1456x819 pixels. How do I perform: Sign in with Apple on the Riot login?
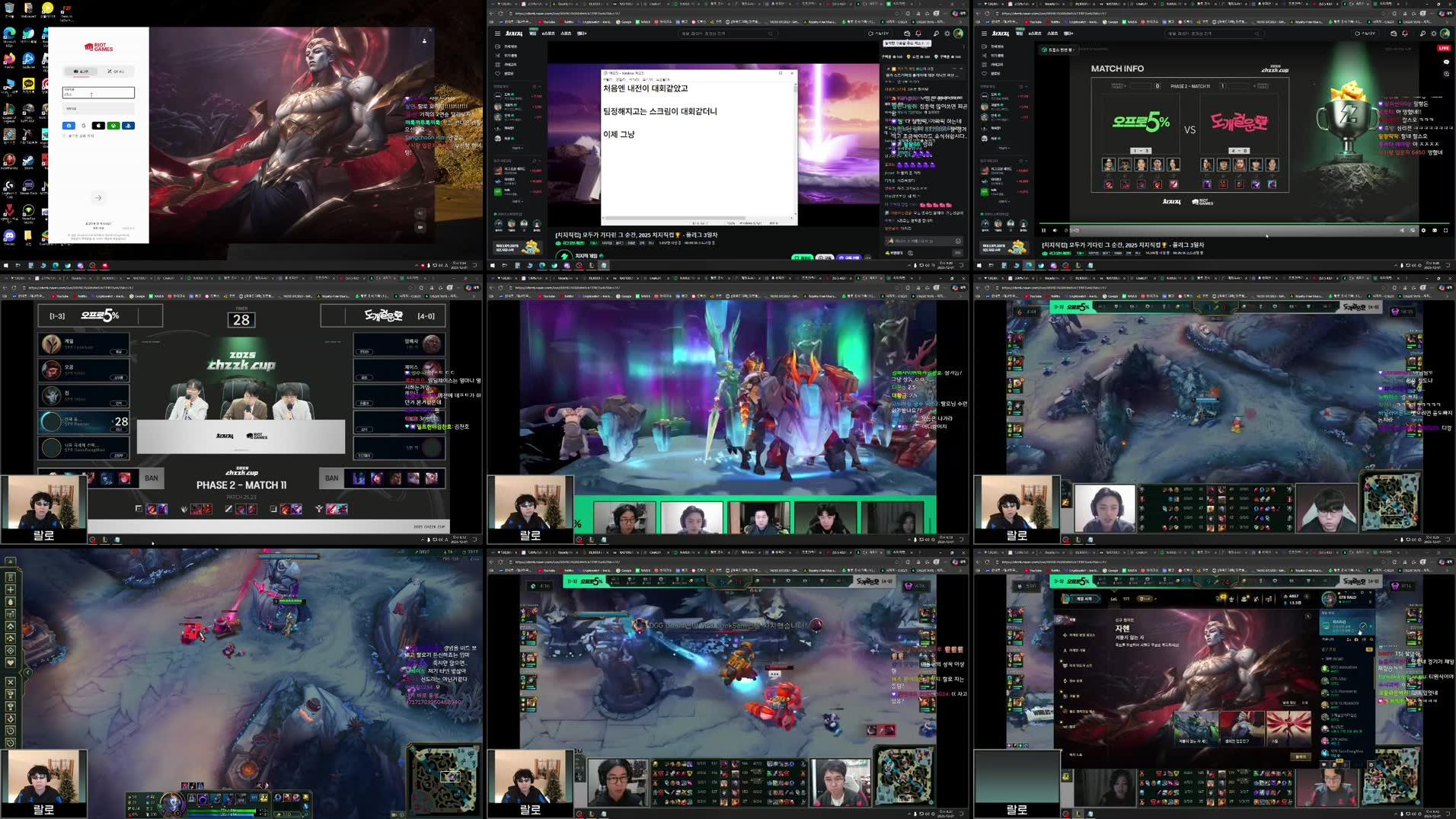coord(98,126)
